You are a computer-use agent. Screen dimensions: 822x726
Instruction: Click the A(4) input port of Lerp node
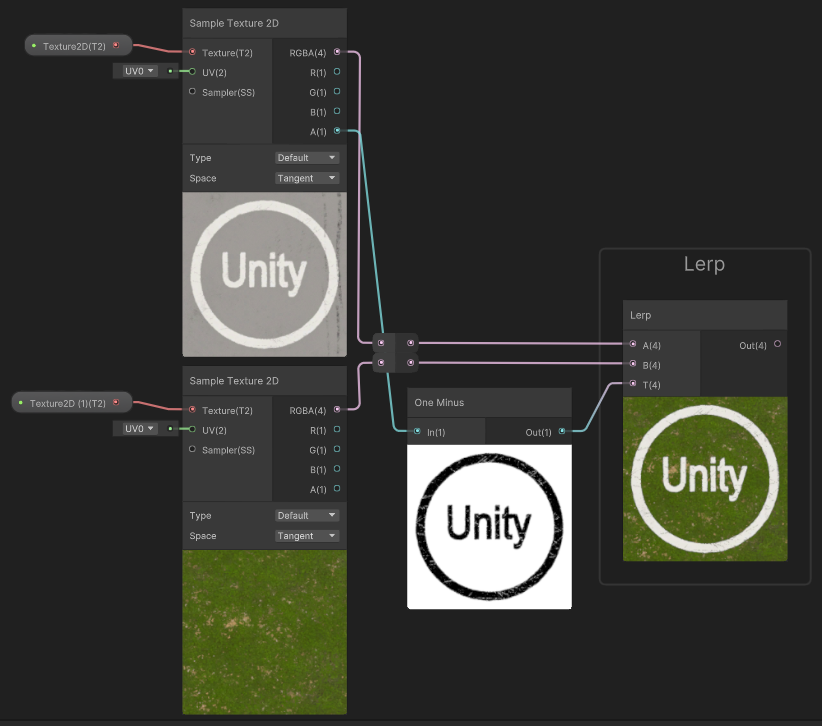point(633,344)
